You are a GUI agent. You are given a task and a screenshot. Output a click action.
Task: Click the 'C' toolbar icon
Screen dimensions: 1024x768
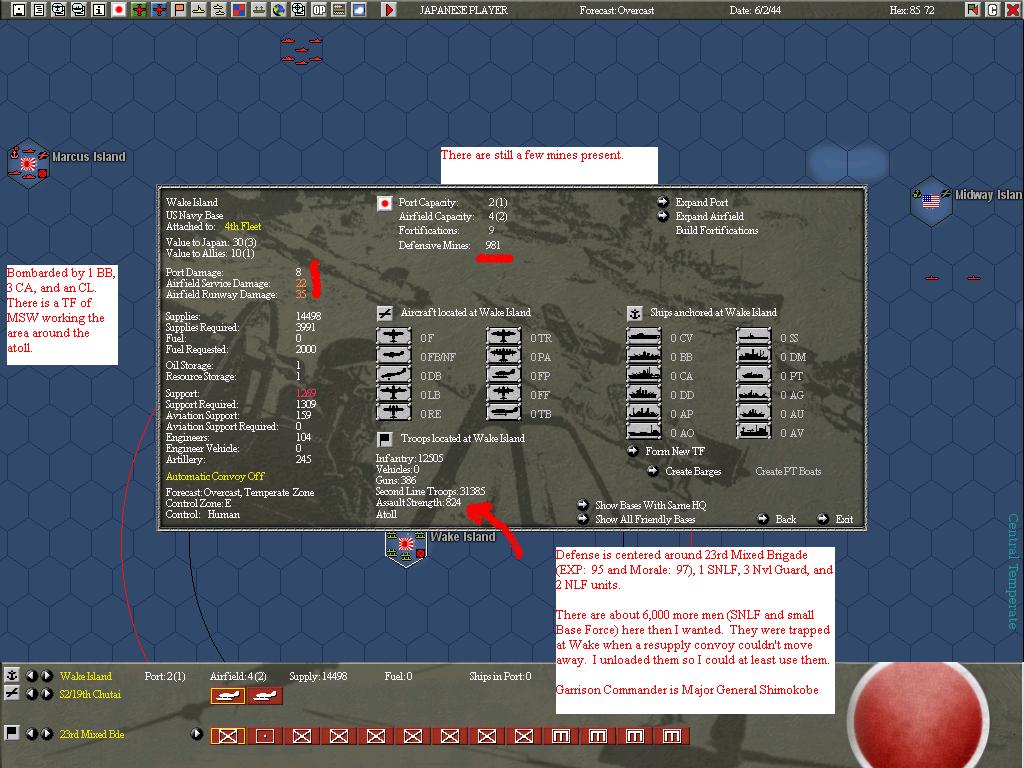[992, 10]
